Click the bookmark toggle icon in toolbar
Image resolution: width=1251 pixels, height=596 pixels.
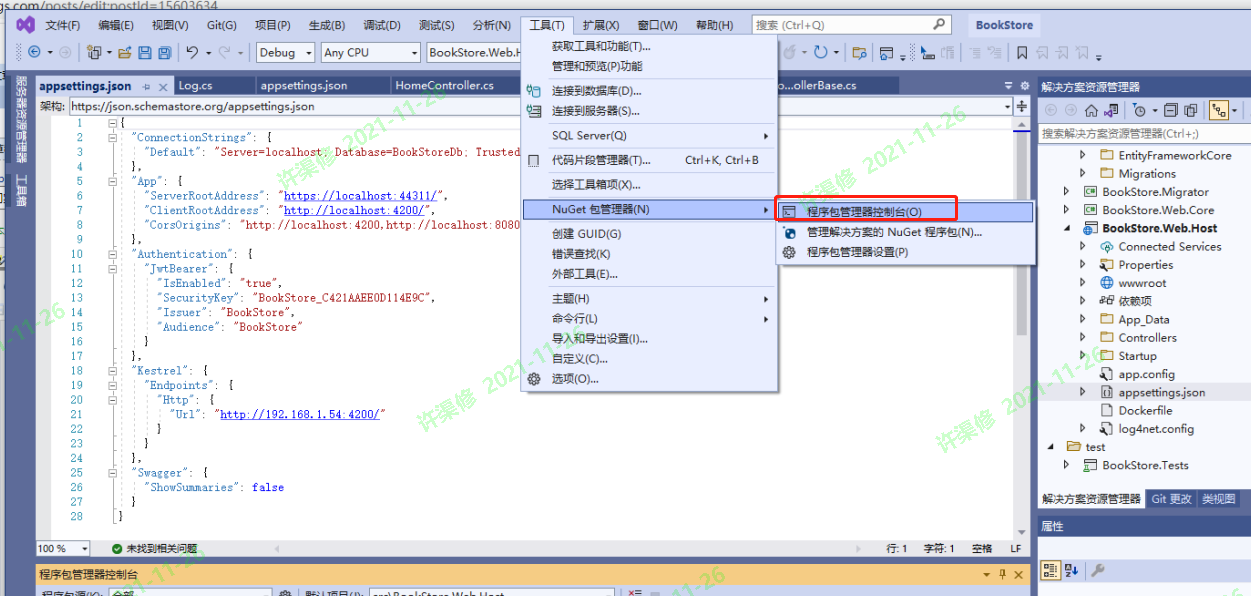click(1022, 52)
